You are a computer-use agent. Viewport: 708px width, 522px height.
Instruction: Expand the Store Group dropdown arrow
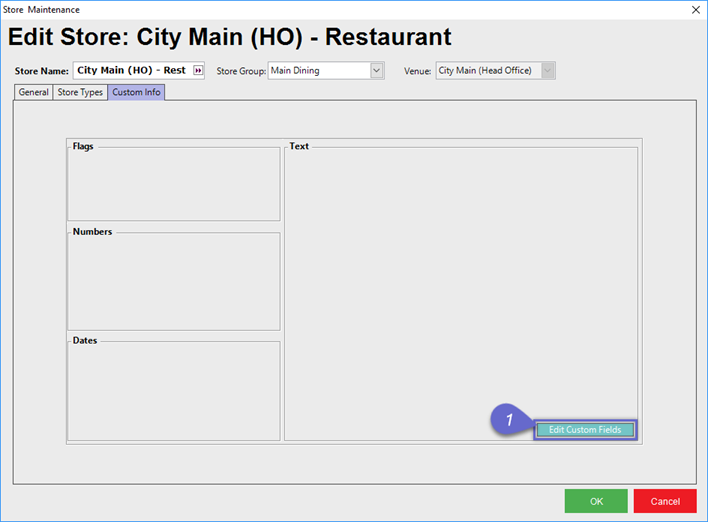377,71
